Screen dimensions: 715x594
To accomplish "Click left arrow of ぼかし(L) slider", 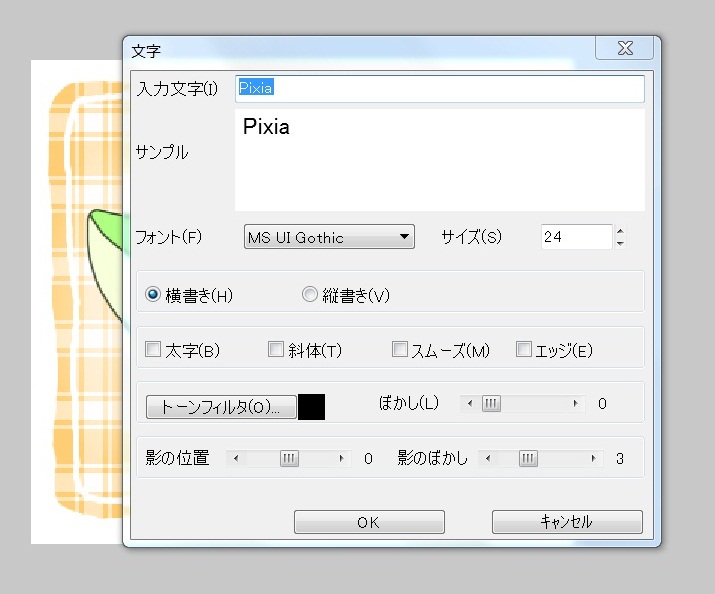I will click(470, 403).
